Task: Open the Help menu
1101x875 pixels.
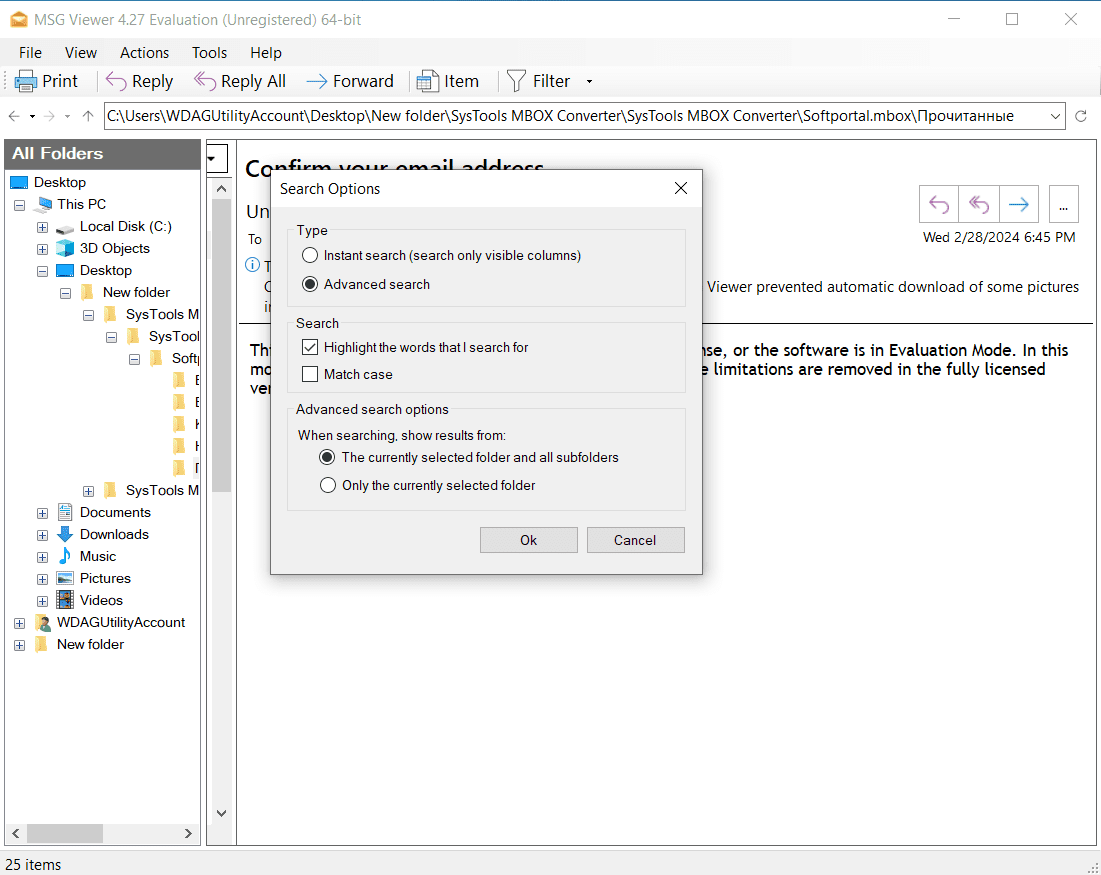Action: click(x=265, y=53)
